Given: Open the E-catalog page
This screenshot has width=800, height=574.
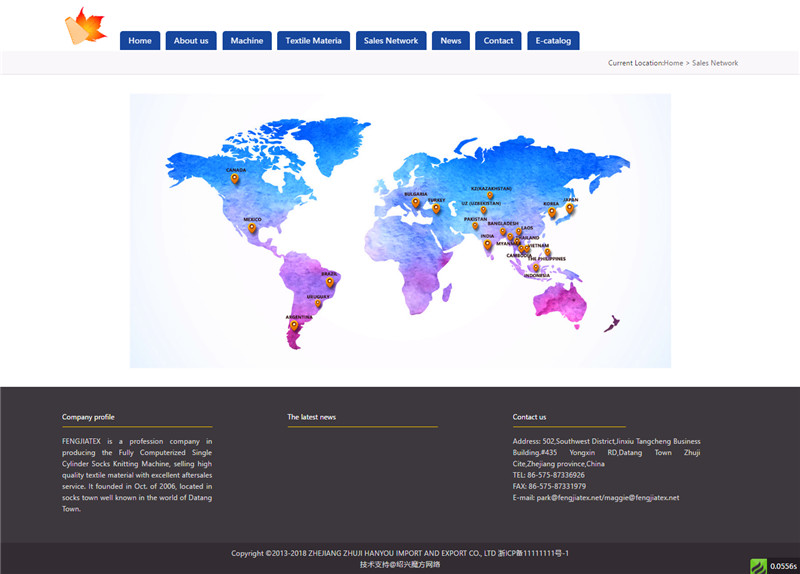Looking at the screenshot, I should tap(553, 41).
